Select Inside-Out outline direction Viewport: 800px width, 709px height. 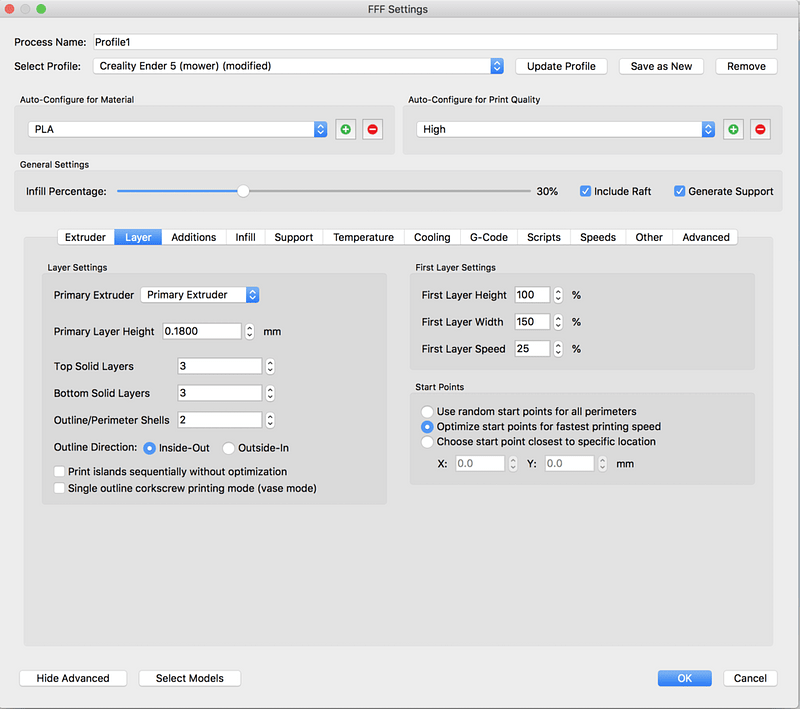coord(149,448)
